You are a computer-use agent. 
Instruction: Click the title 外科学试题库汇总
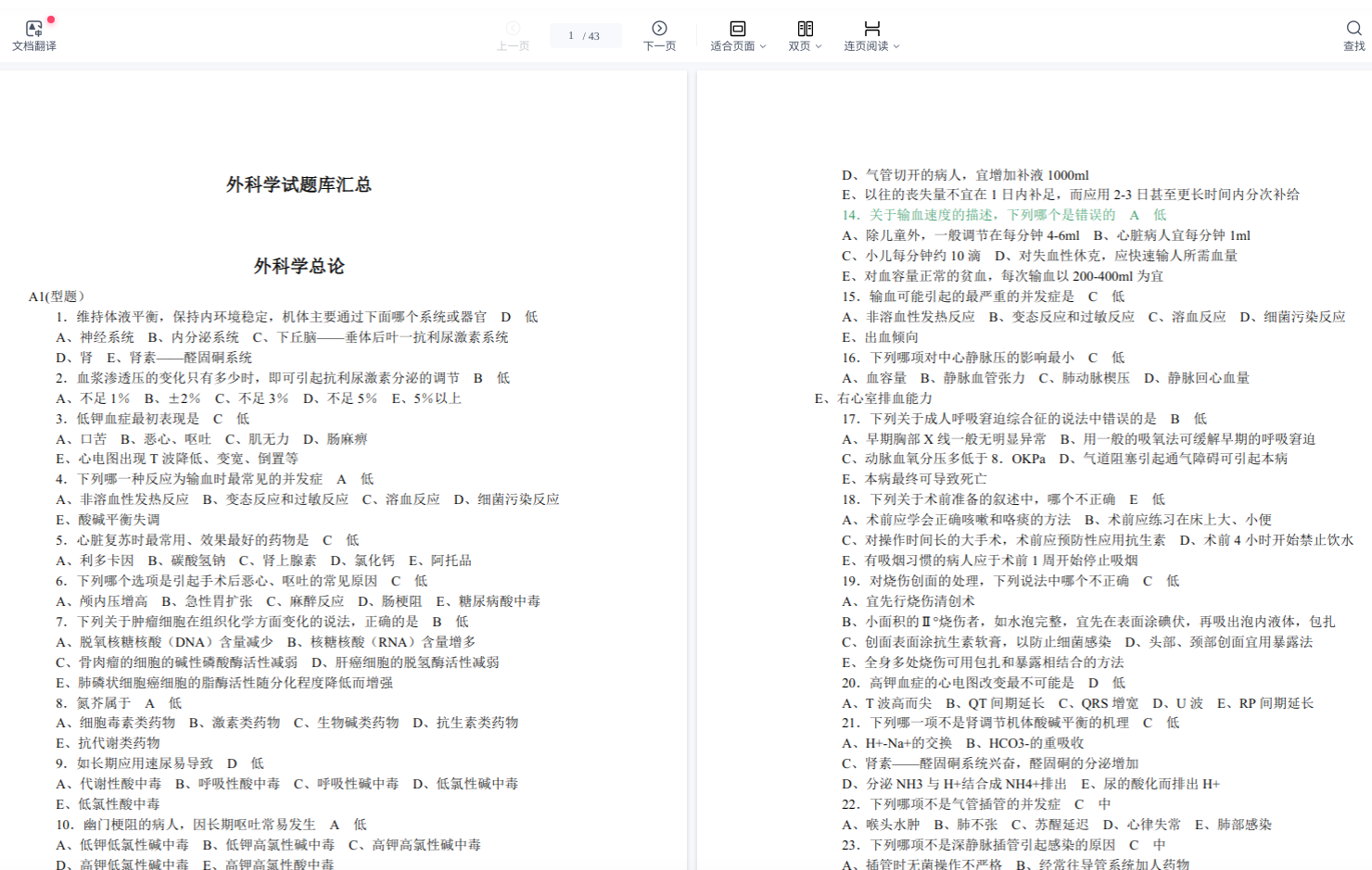[x=299, y=184]
